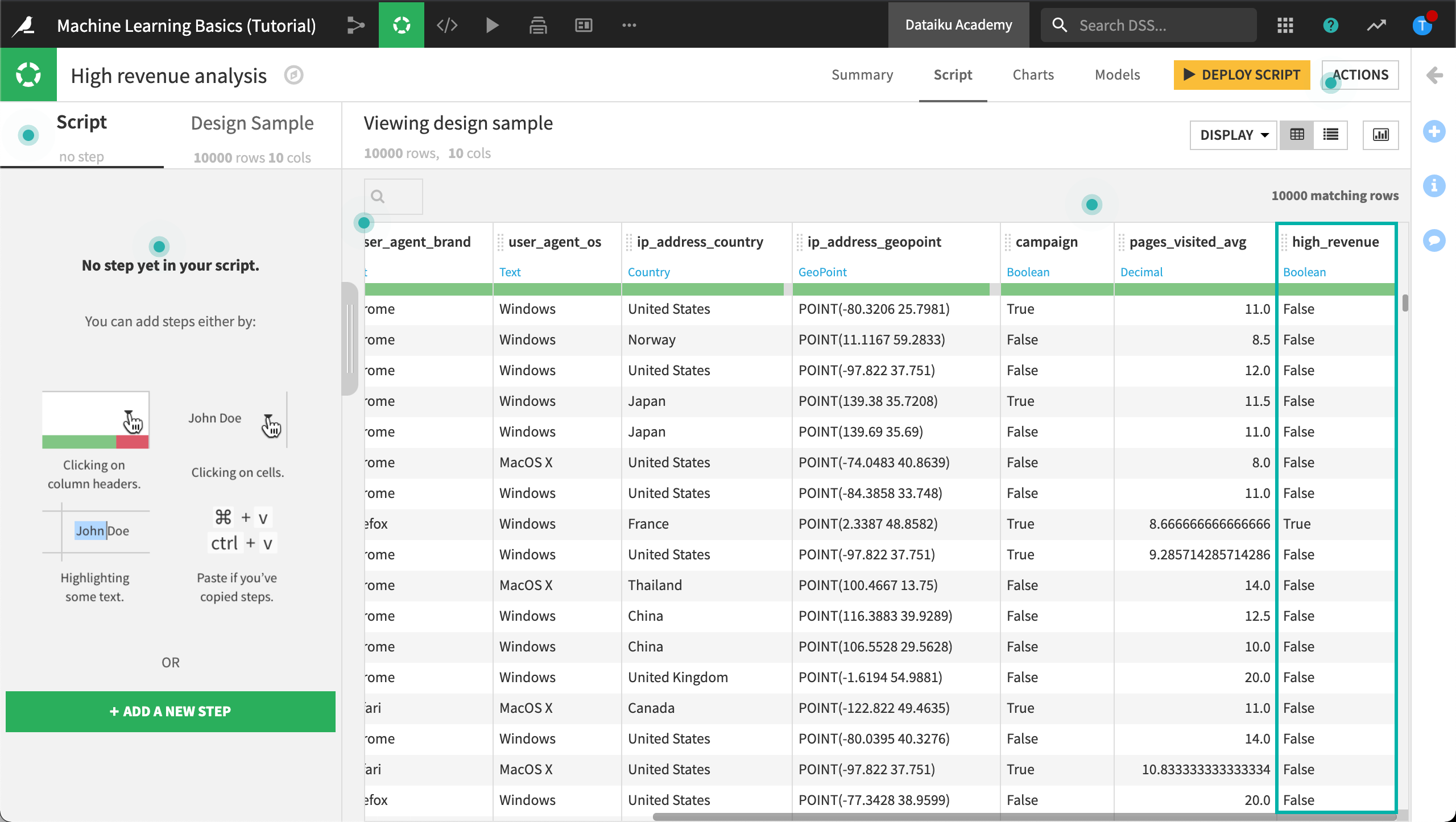Click the left panel collapse handle
Viewport: 1456px width, 822px height.
tap(350, 339)
